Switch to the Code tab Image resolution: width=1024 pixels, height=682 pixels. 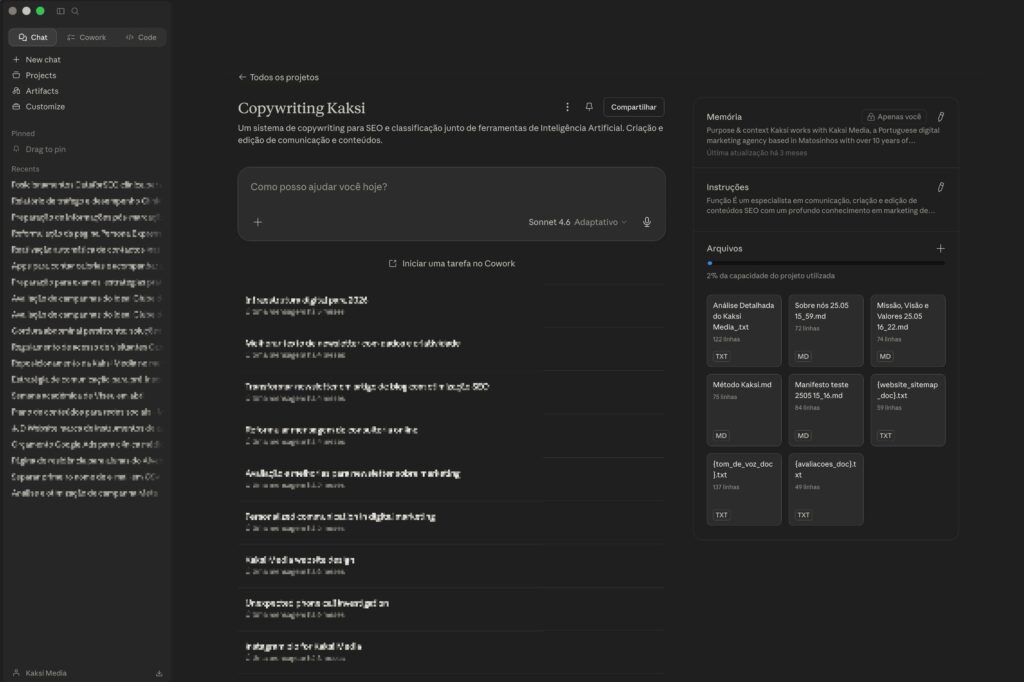tap(141, 37)
